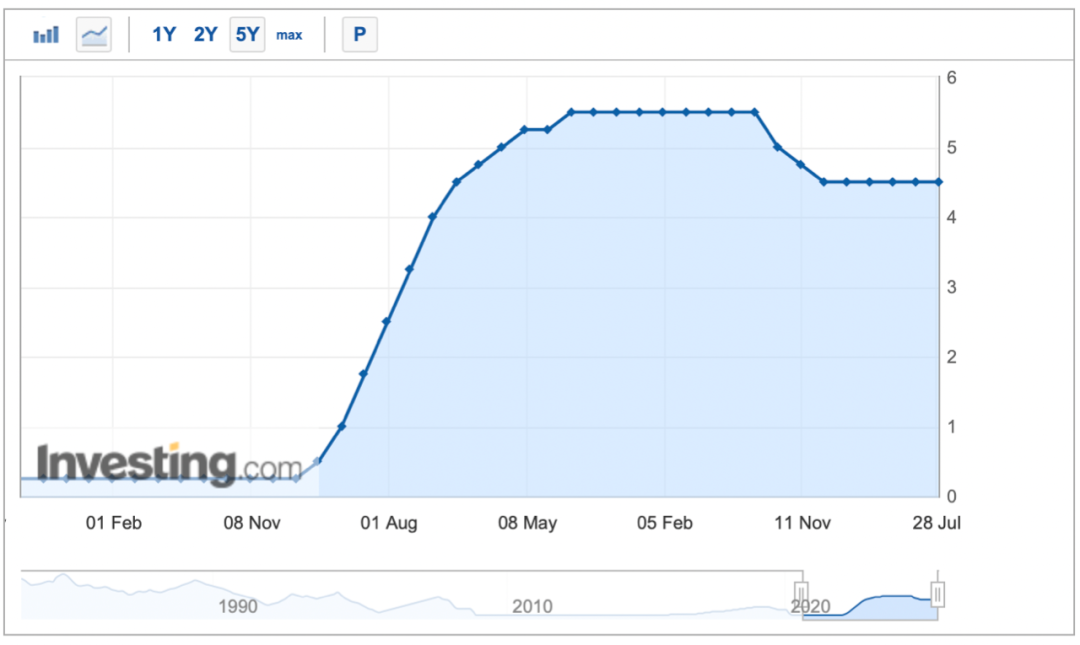The image size is (1080, 645).
Task: Grab the left navigator range handle
Action: pos(800,594)
